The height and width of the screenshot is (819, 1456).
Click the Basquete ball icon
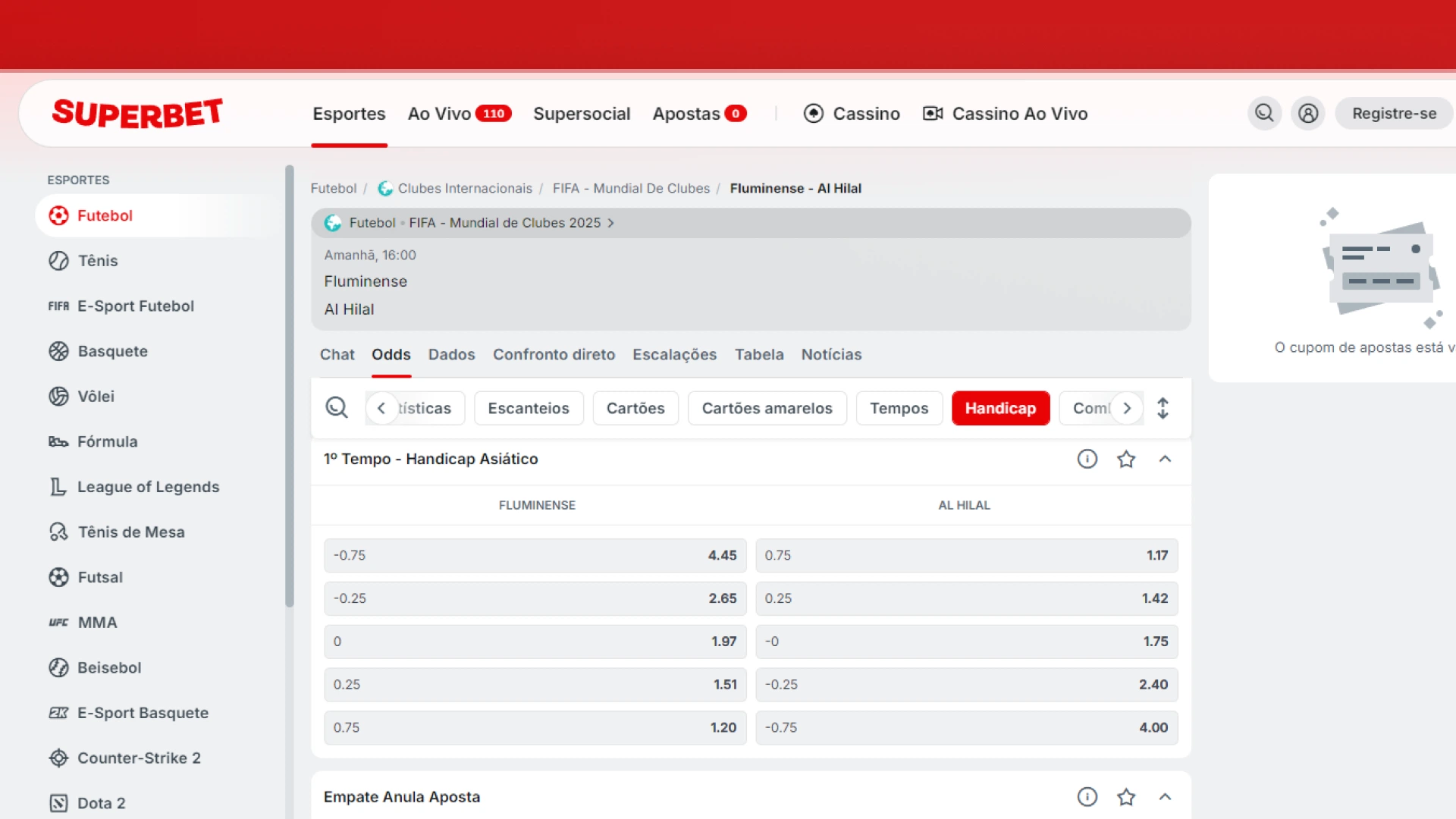point(58,351)
